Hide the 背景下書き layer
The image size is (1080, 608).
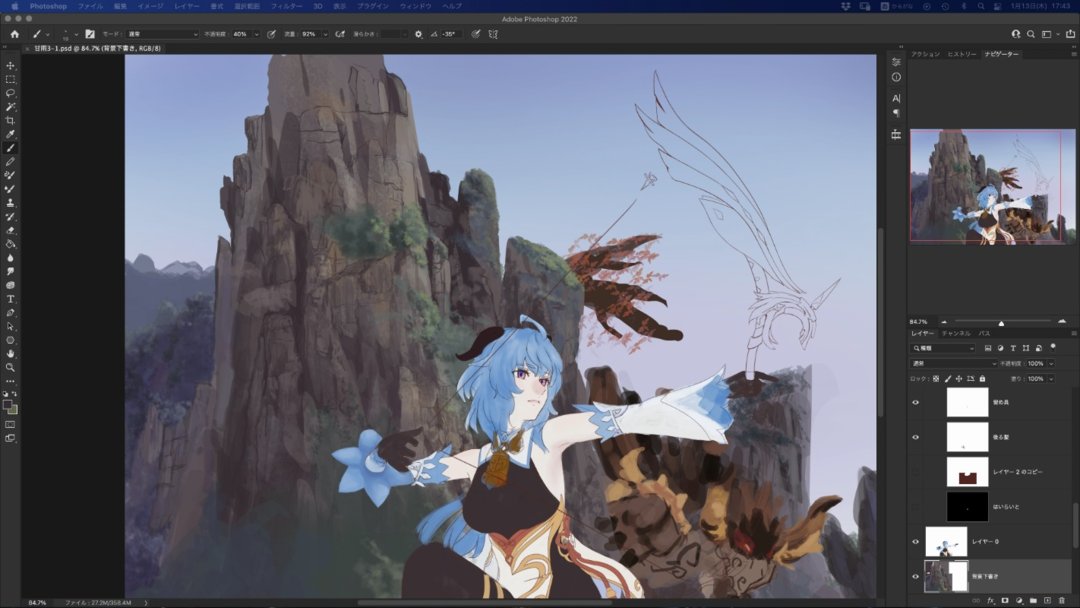(x=915, y=576)
